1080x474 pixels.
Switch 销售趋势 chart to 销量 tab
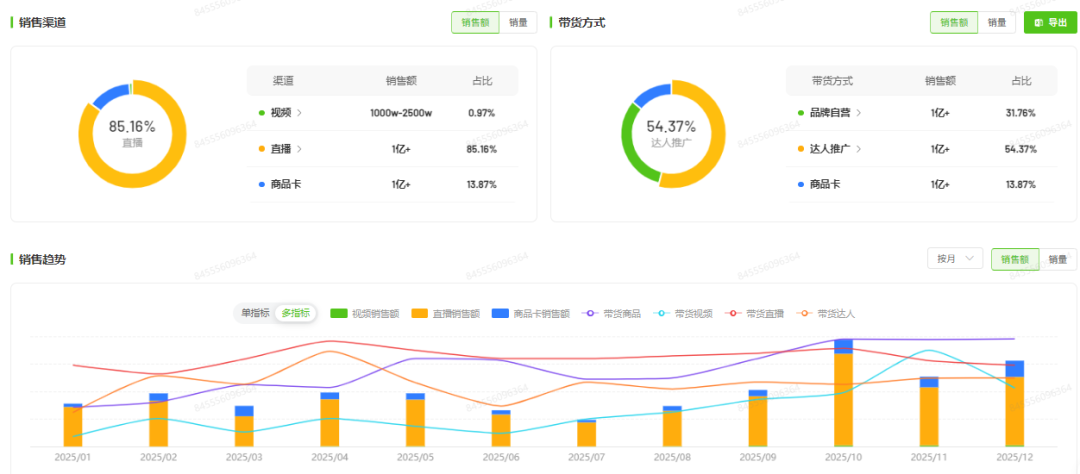point(1058,258)
